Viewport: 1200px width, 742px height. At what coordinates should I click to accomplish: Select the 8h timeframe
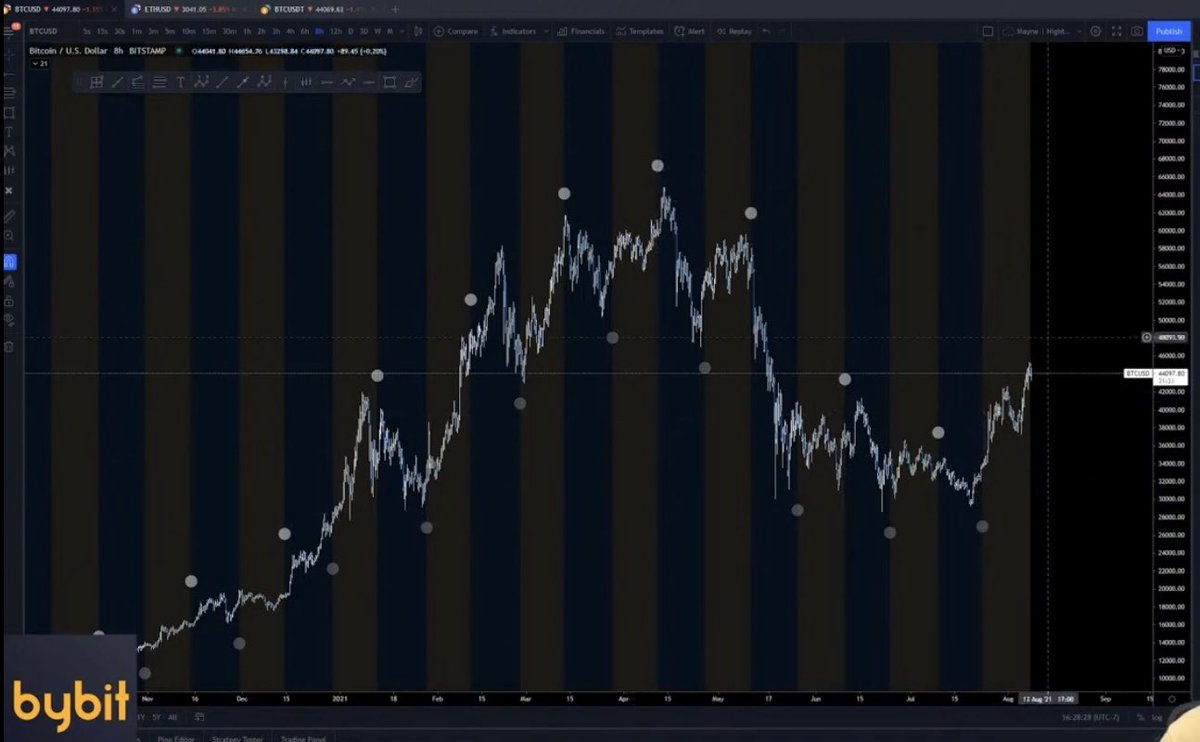[x=319, y=31]
